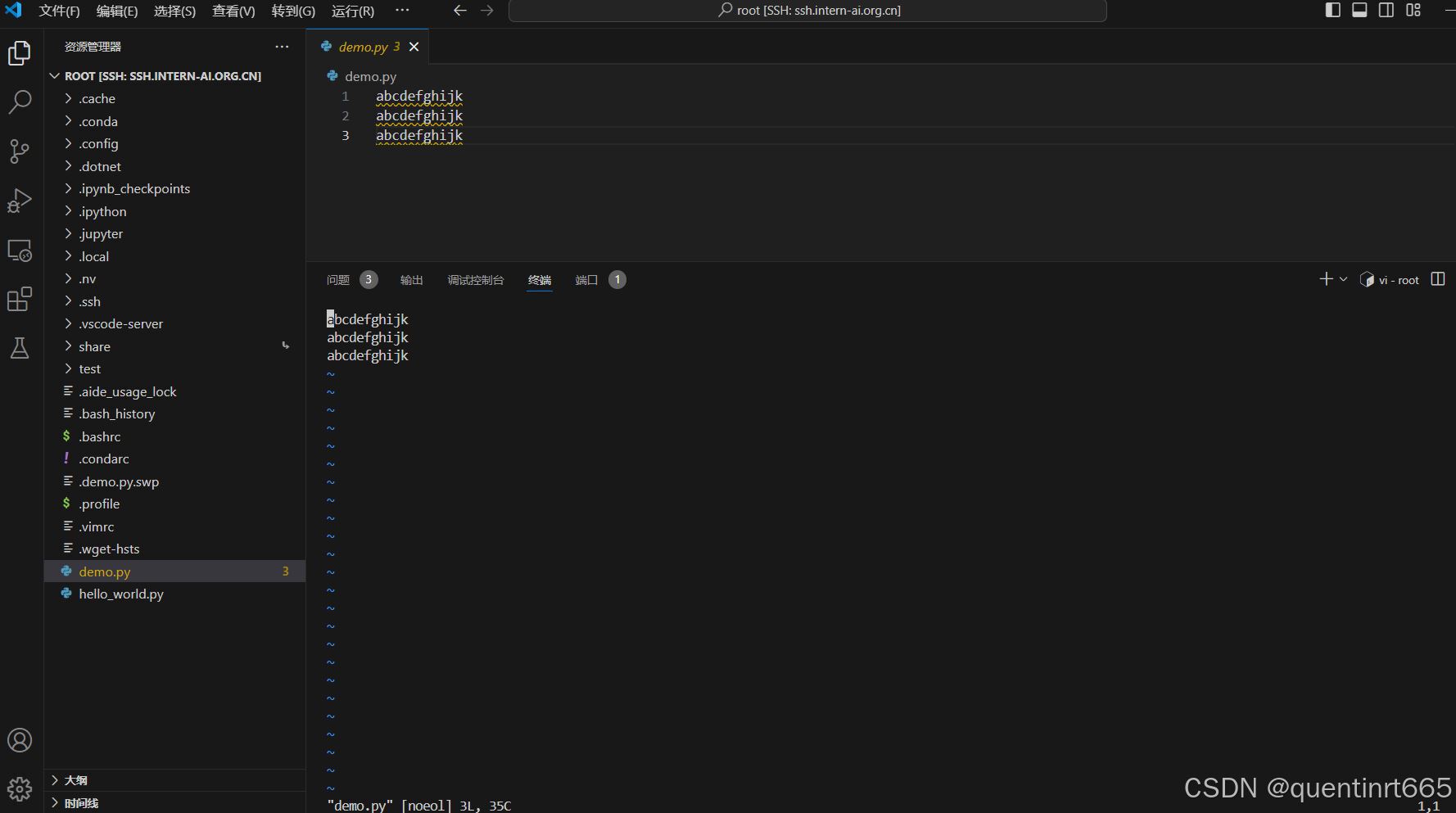Open the new terminal dropdown chevron
The height and width of the screenshot is (813, 1456).
[x=1341, y=279]
